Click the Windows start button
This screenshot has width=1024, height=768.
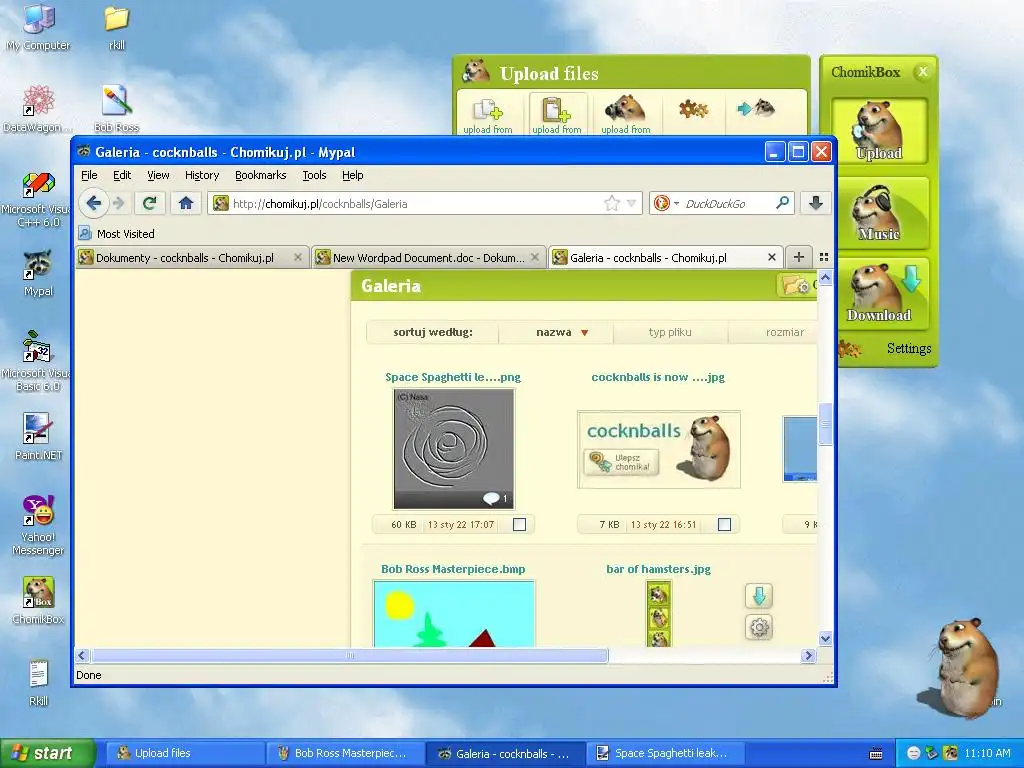click(x=47, y=753)
